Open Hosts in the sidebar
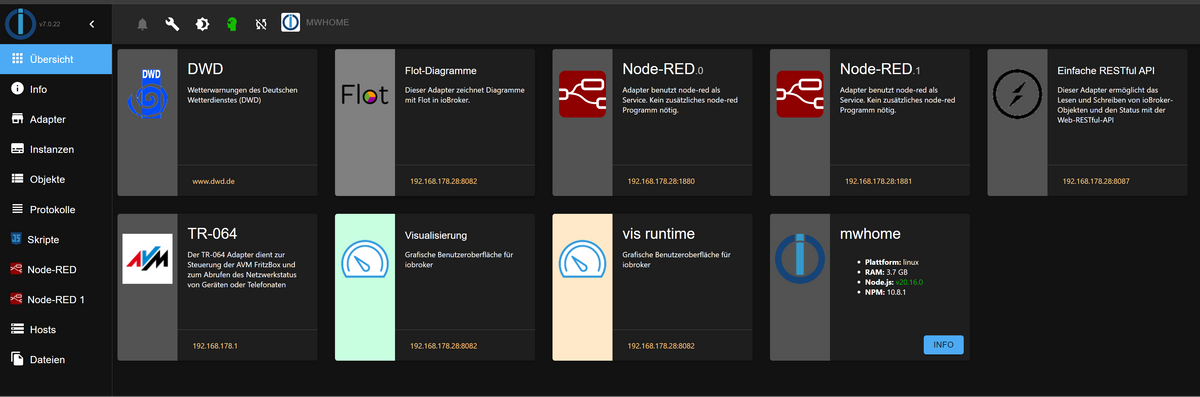Viewport: 1200px width, 397px height. point(56,329)
